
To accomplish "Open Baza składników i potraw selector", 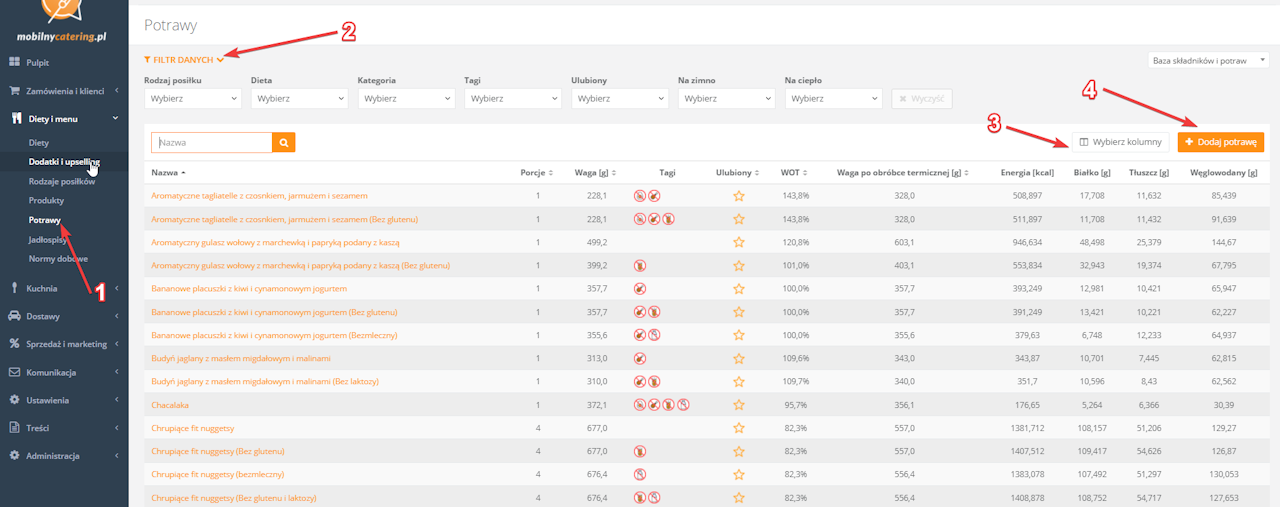I will [x=1208, y=61].
